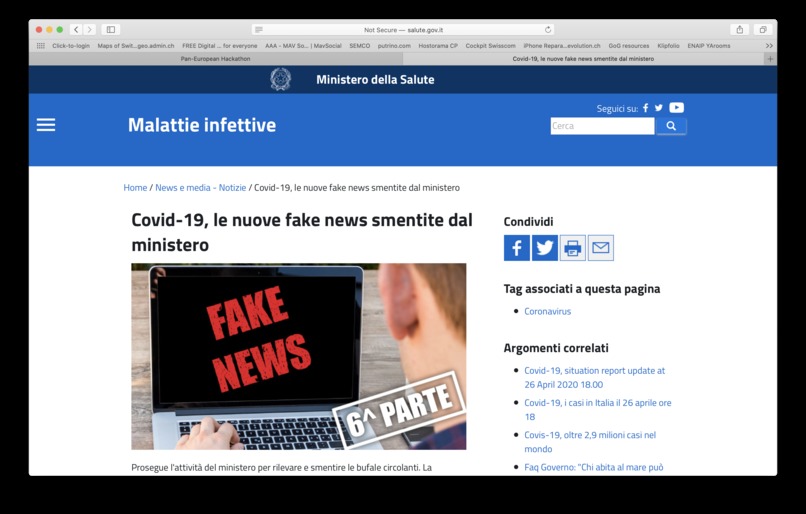Go to Home breadcrumb link
This screenshot has width=806, height=514.
pos(135,188)
